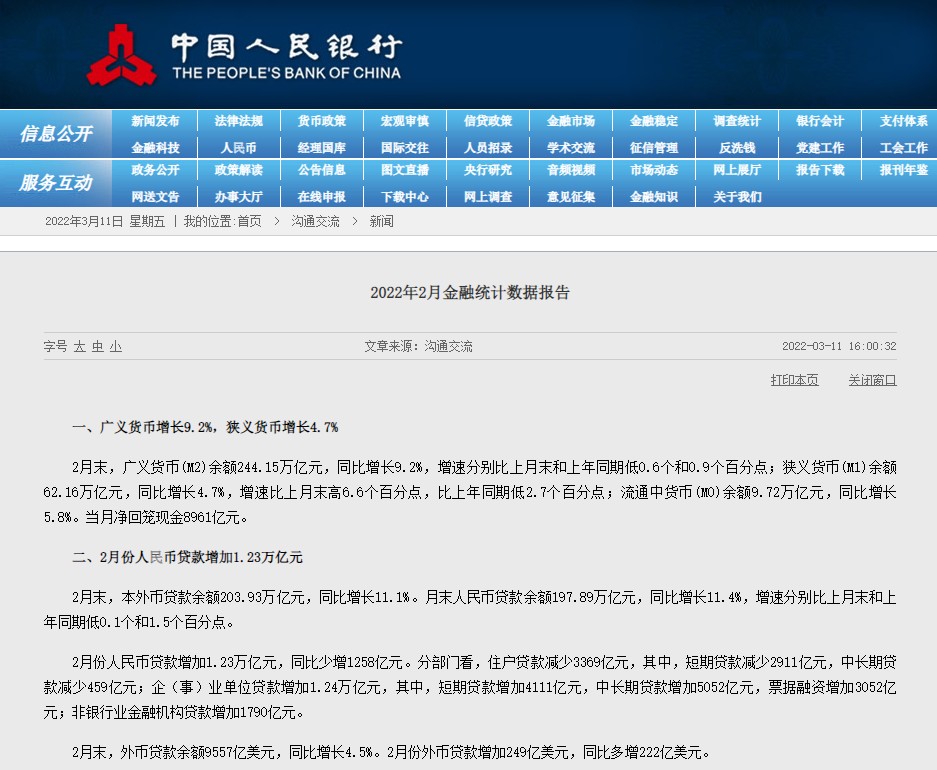Open 银行会计 navigation link
The image size is (937, 770).
(820, 121)
